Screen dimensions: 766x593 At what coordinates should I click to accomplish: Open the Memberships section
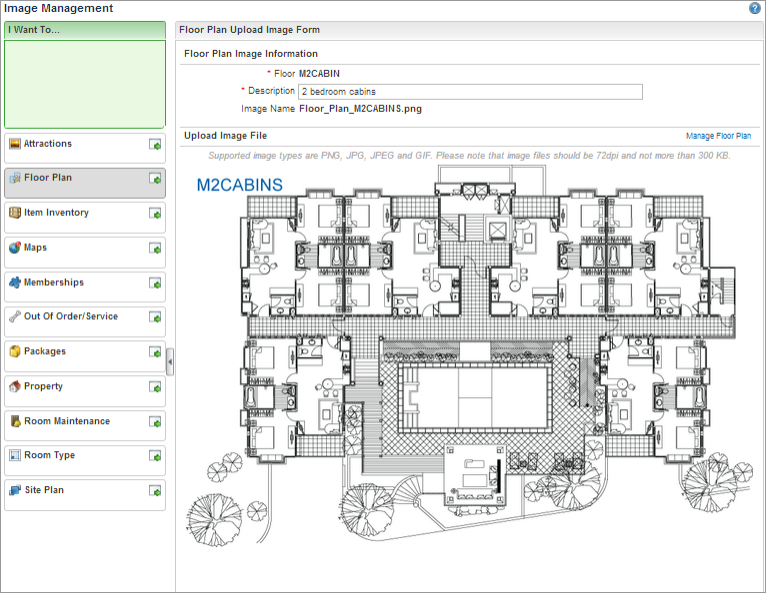pyautogui.click(x=85, y=287)
